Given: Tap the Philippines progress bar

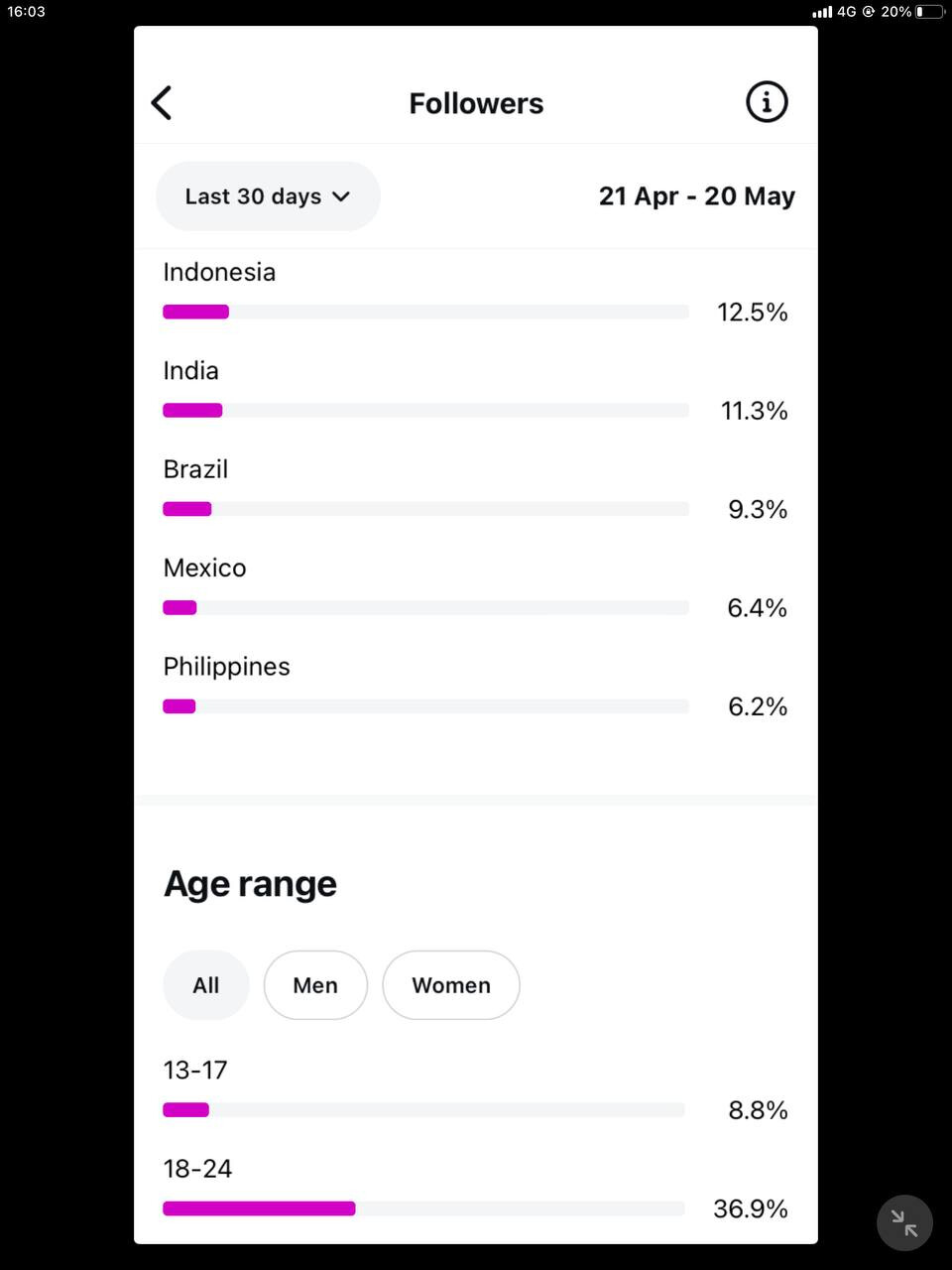Looking at the screenshot, I should pos(425,706).
